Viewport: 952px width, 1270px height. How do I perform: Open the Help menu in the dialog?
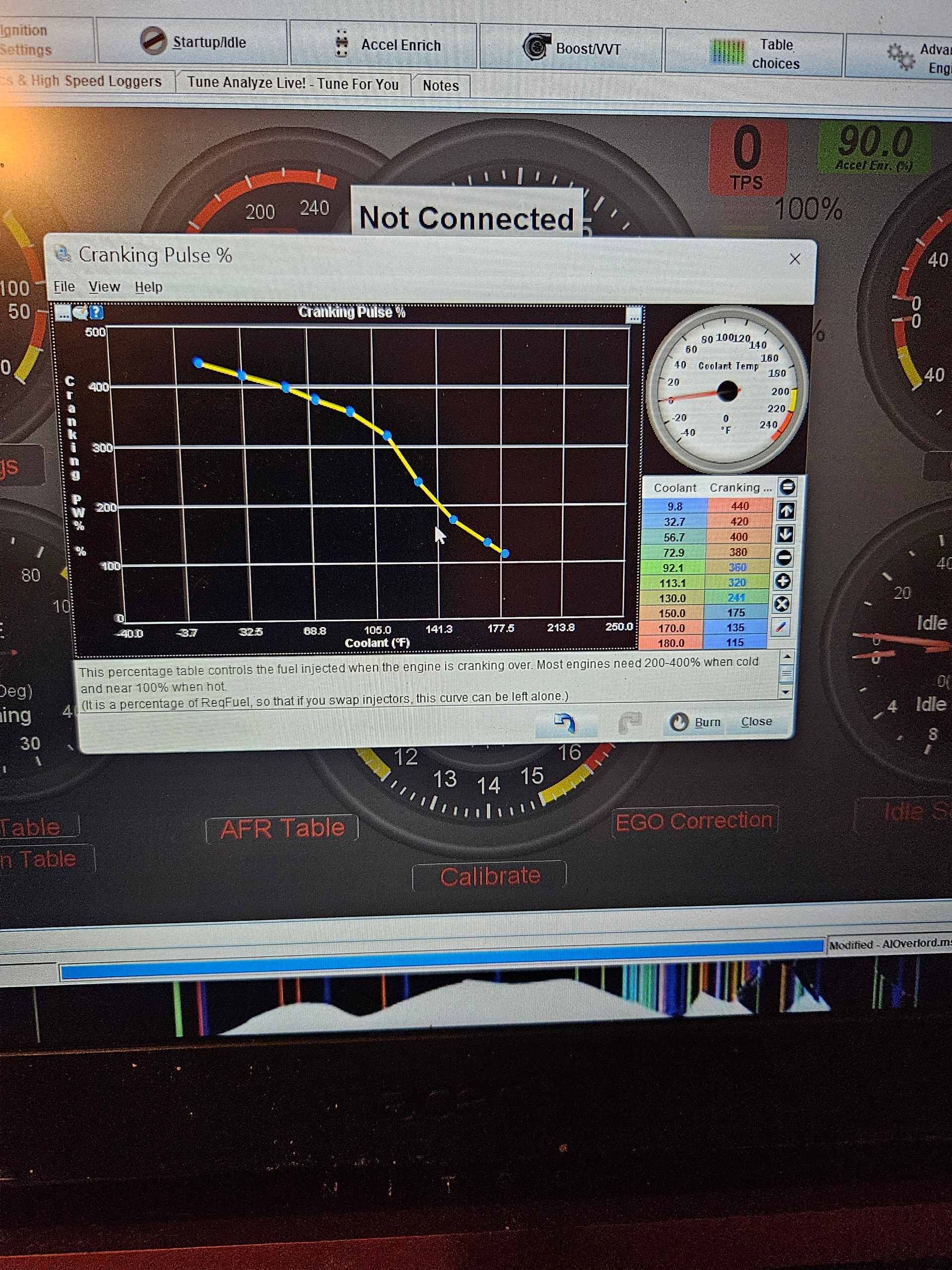pyautogui.click(x=149, y=287)
